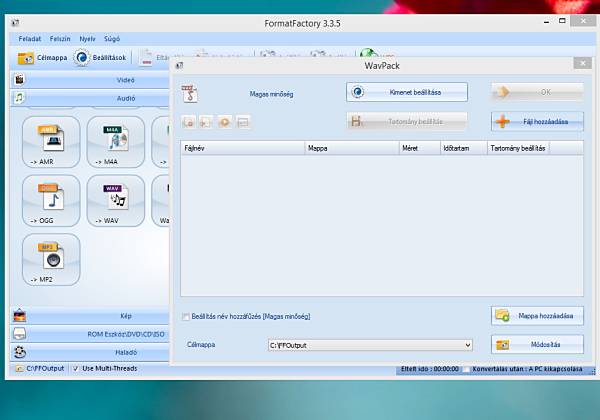Viewport: 600px width, 420px height.
Task: Click the Módosítás button
Action: tap(537, 345)
